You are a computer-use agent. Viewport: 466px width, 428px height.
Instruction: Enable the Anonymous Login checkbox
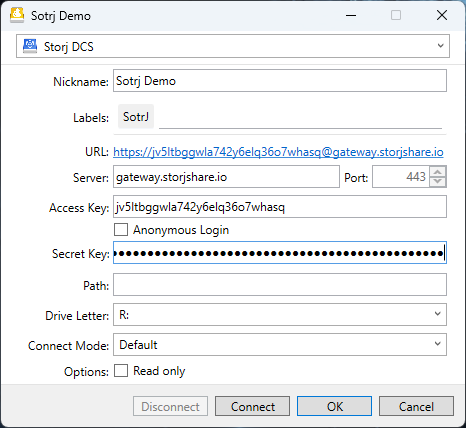coord(121,230)
